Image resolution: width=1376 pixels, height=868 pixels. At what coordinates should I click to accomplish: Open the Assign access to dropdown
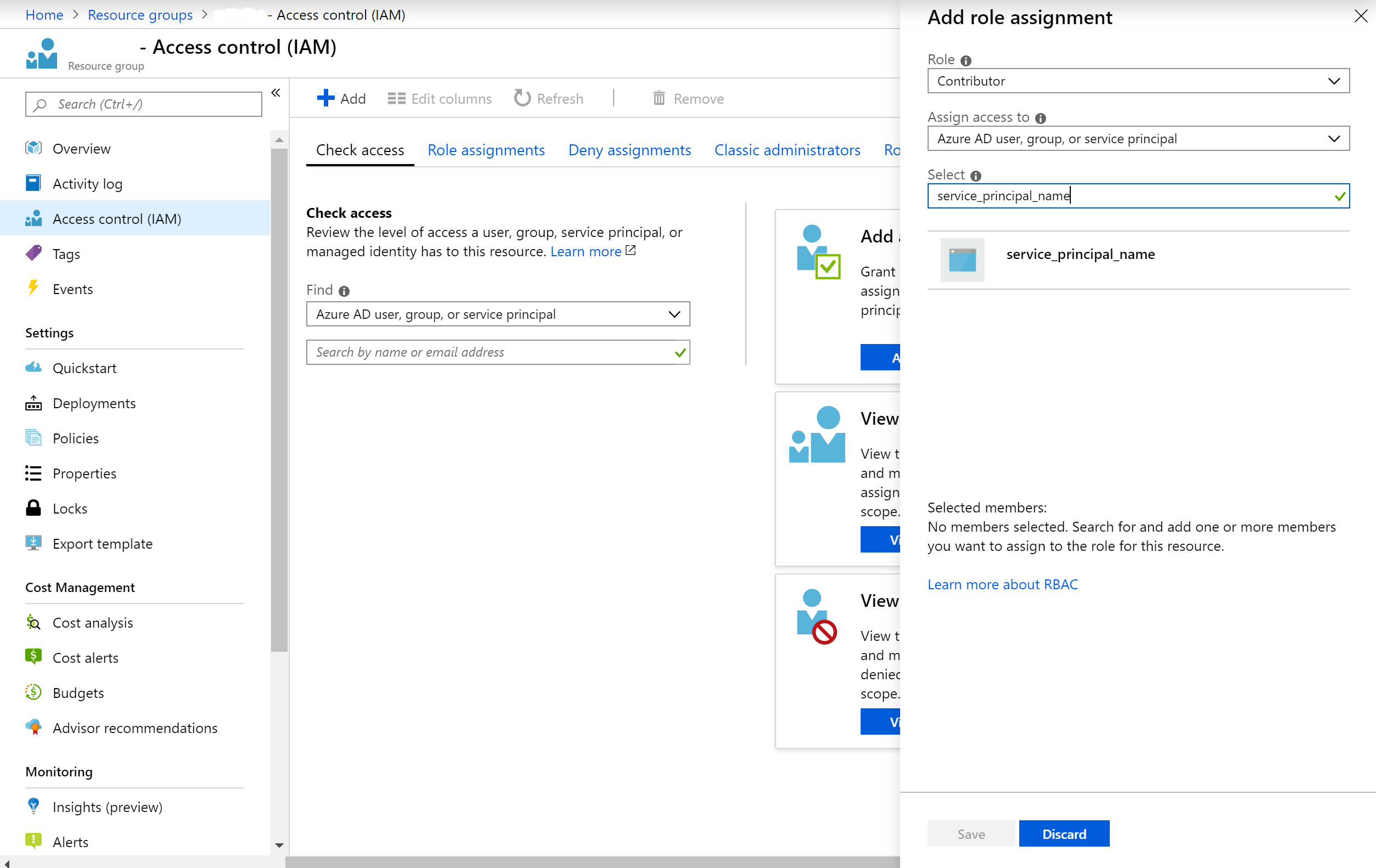click(x=1138, y=139)
